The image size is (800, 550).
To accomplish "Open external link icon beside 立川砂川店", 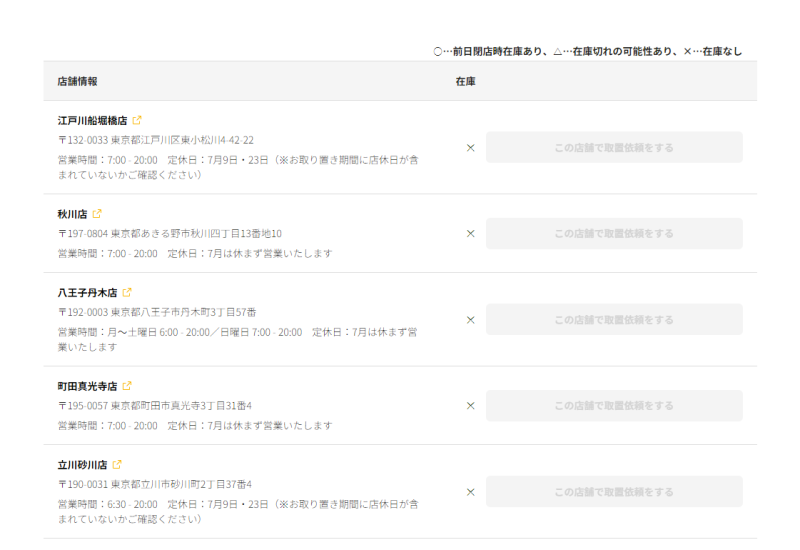I will (117, 465).
